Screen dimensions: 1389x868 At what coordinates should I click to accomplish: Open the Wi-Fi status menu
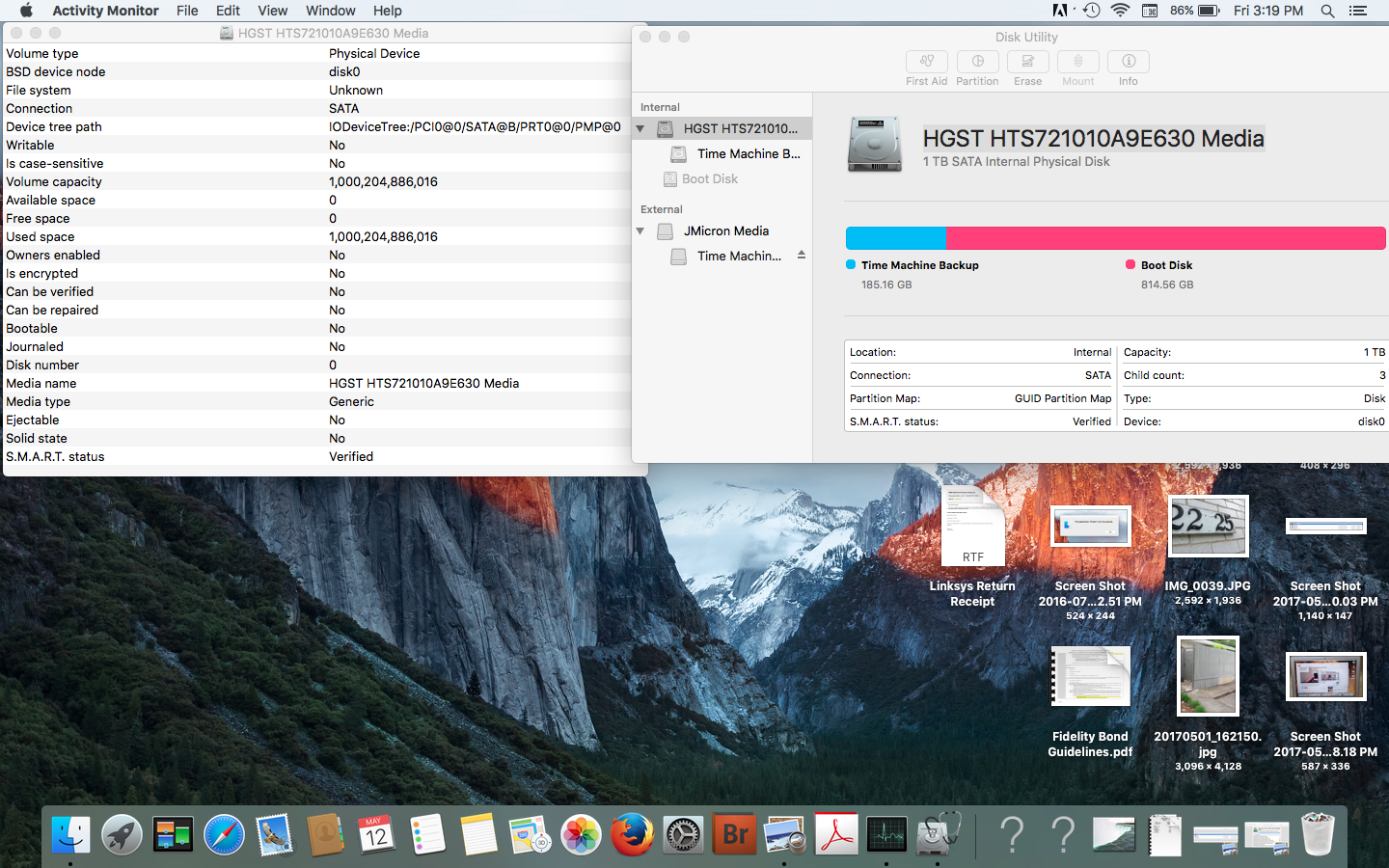click(x=1120, y=11)
